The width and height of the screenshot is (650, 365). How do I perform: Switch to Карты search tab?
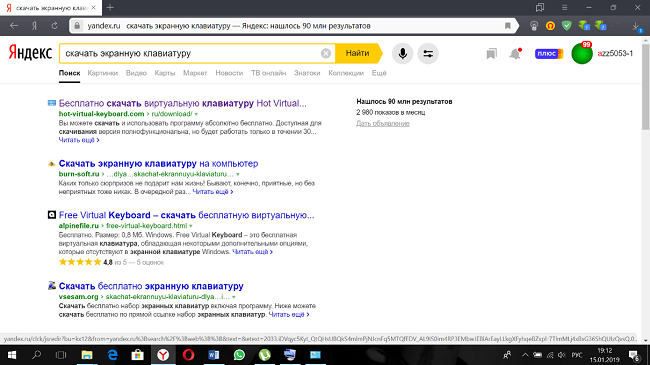click(165, 73)
